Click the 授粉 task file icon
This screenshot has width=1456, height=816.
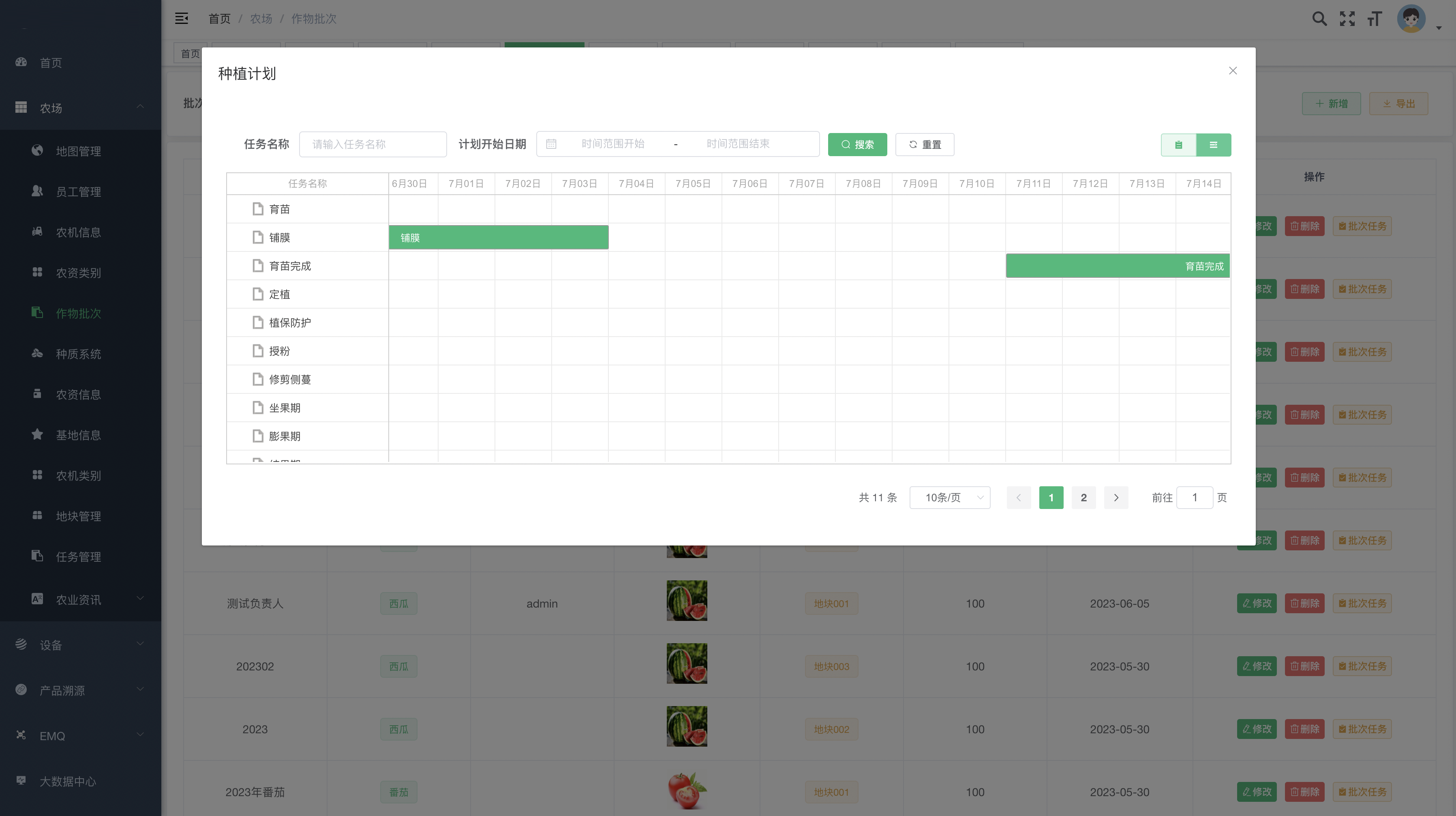click(258, 351)
